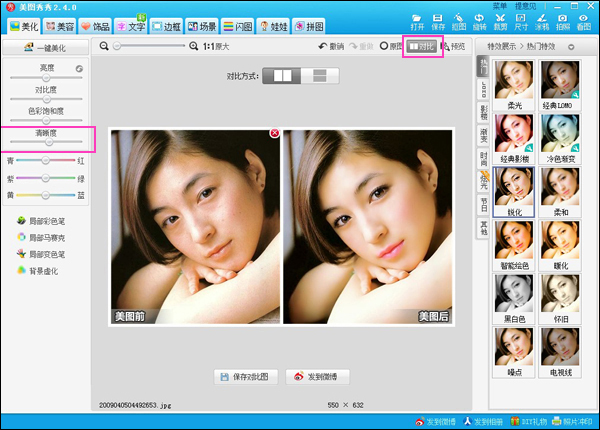Click the red close icon on the before image
The image size is (600, 430).
[x=274, y=133]
